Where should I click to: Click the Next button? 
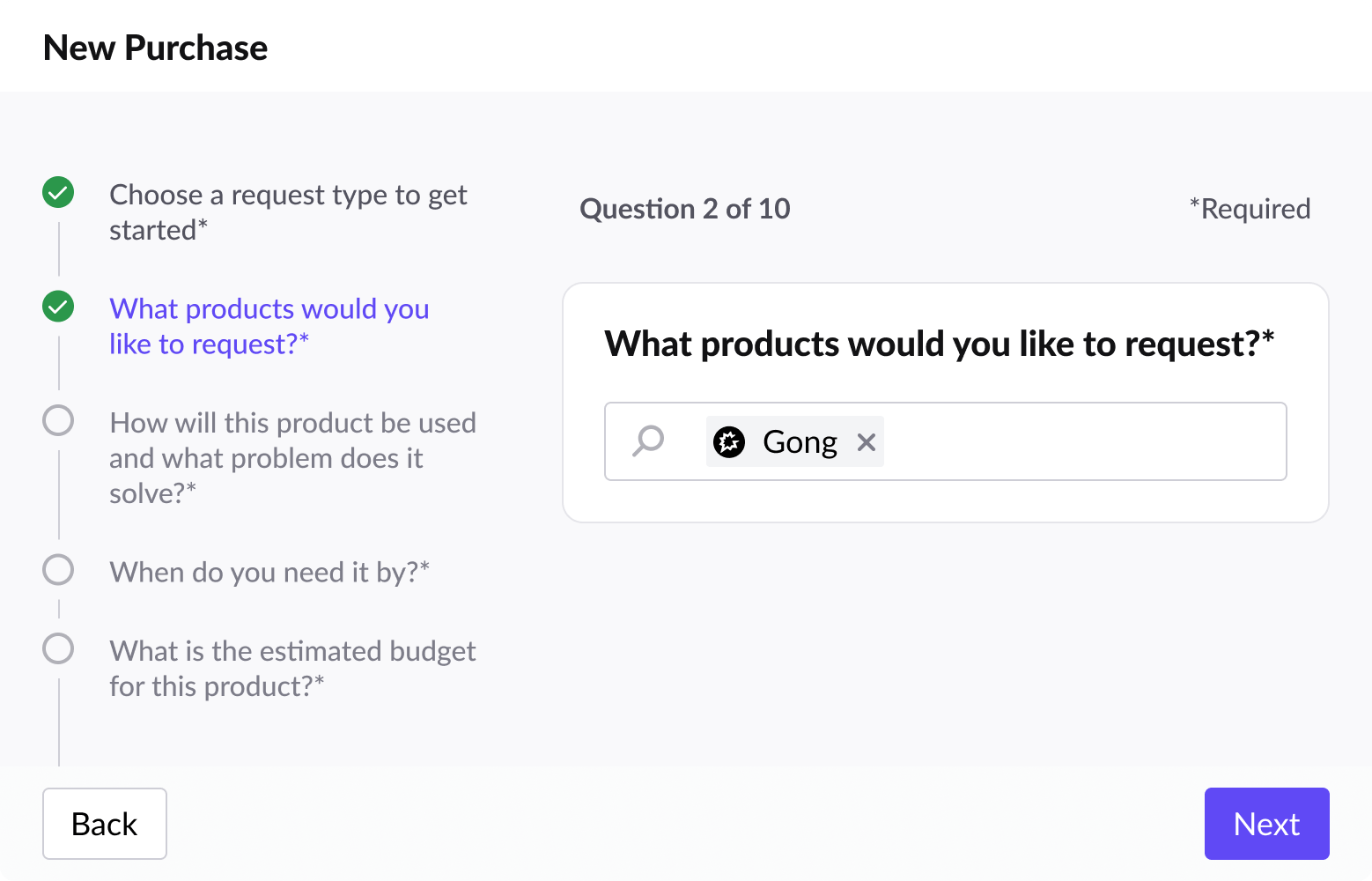(x=1266, y=824)
